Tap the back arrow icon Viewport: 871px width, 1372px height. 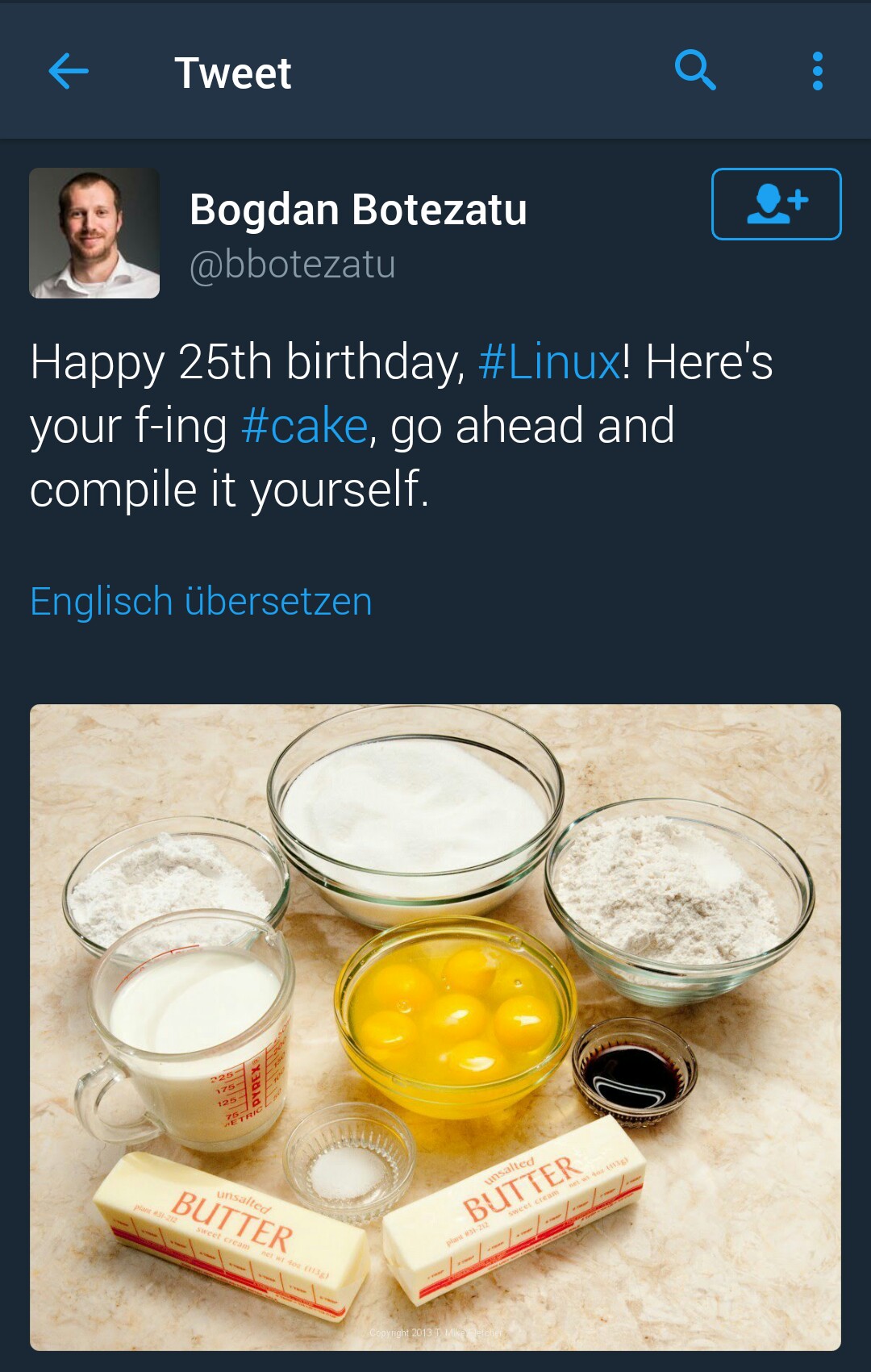69,72
